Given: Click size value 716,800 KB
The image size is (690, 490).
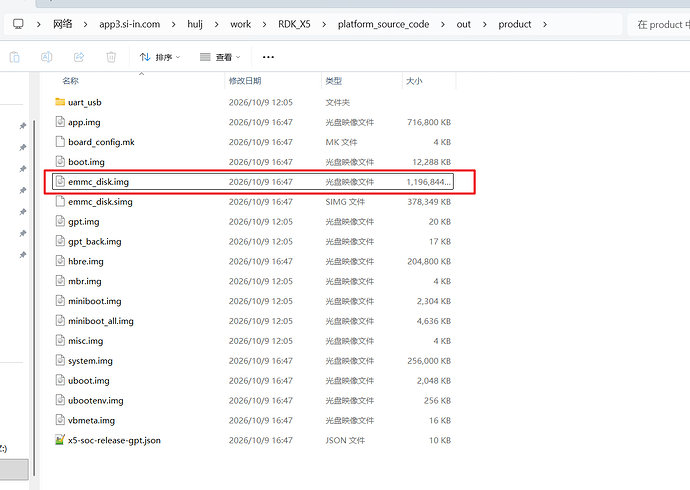Looking at the screenshot, I should 429,122.
